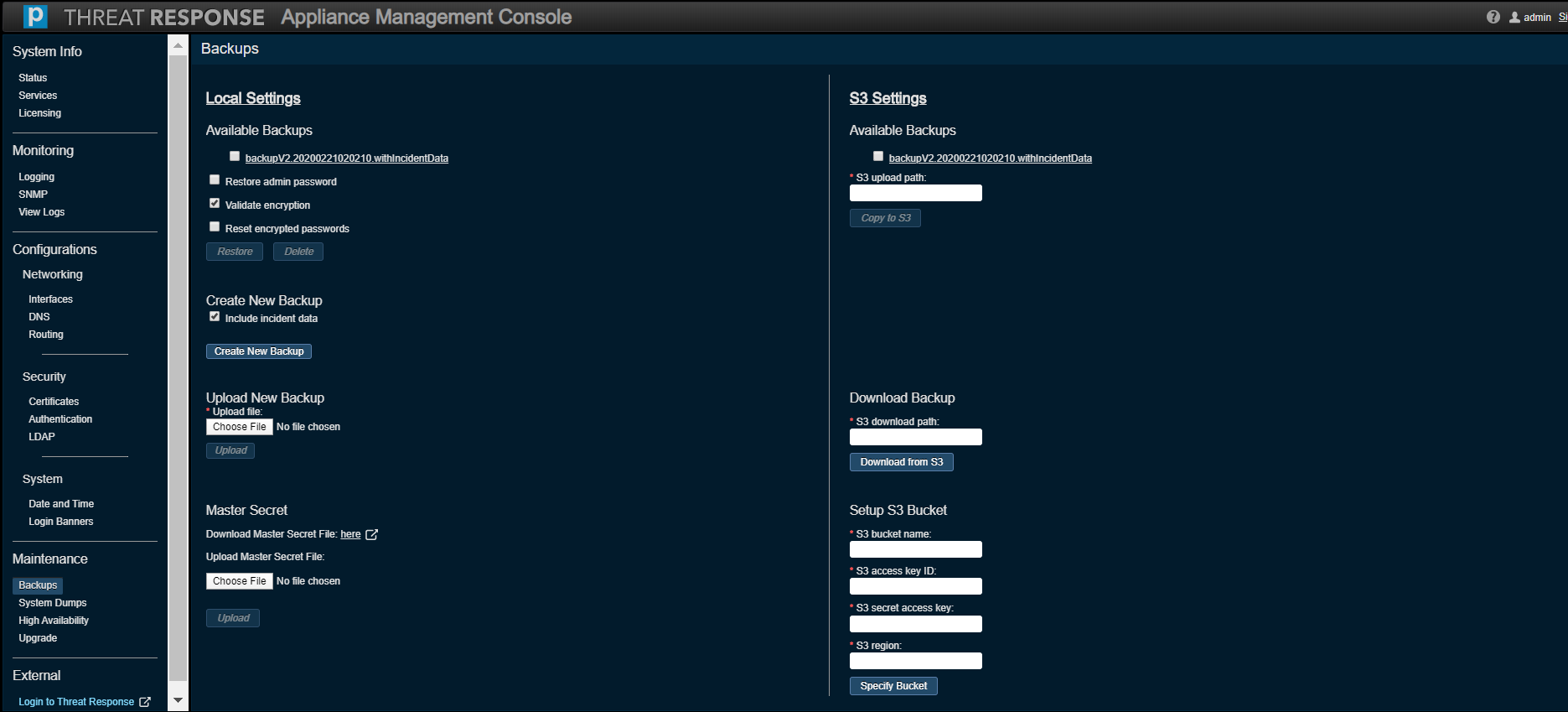Click Specify Bucket button

coord(893,686)
